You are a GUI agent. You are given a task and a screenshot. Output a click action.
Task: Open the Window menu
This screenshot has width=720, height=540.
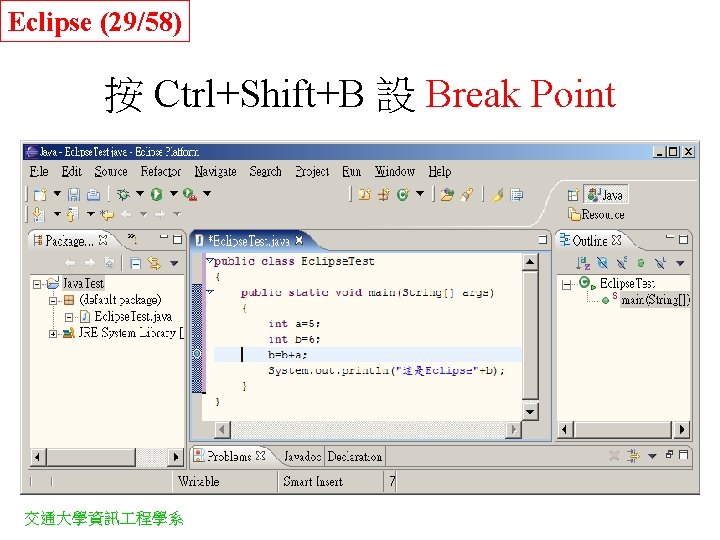point(395,172)
